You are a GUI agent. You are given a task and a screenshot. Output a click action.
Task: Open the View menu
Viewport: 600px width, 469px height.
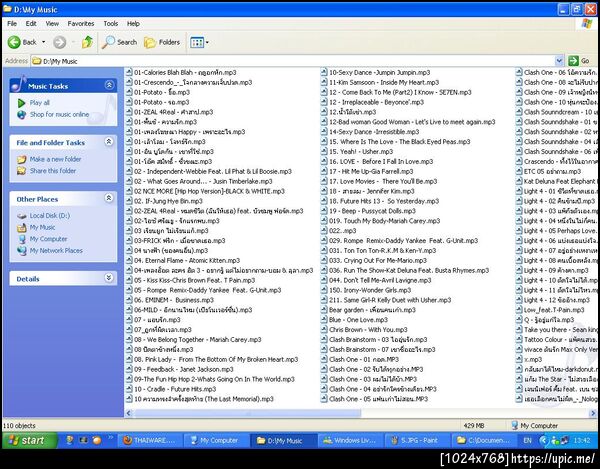click(52, 23)
